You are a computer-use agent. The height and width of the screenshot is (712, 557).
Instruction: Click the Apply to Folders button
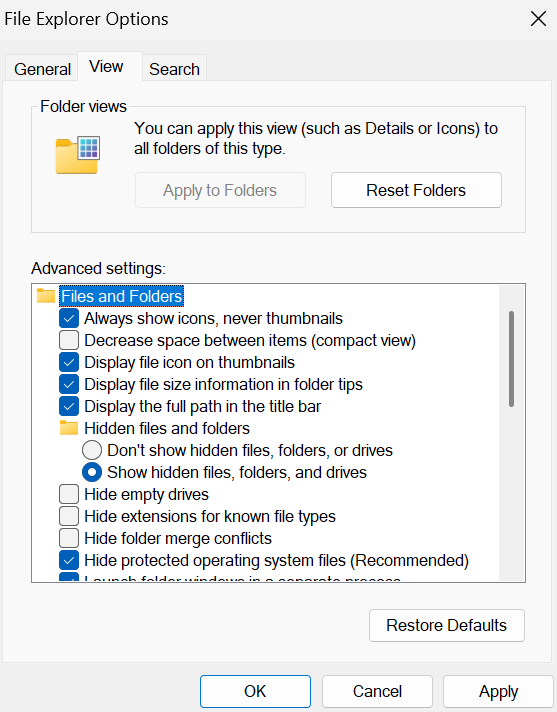220,190
